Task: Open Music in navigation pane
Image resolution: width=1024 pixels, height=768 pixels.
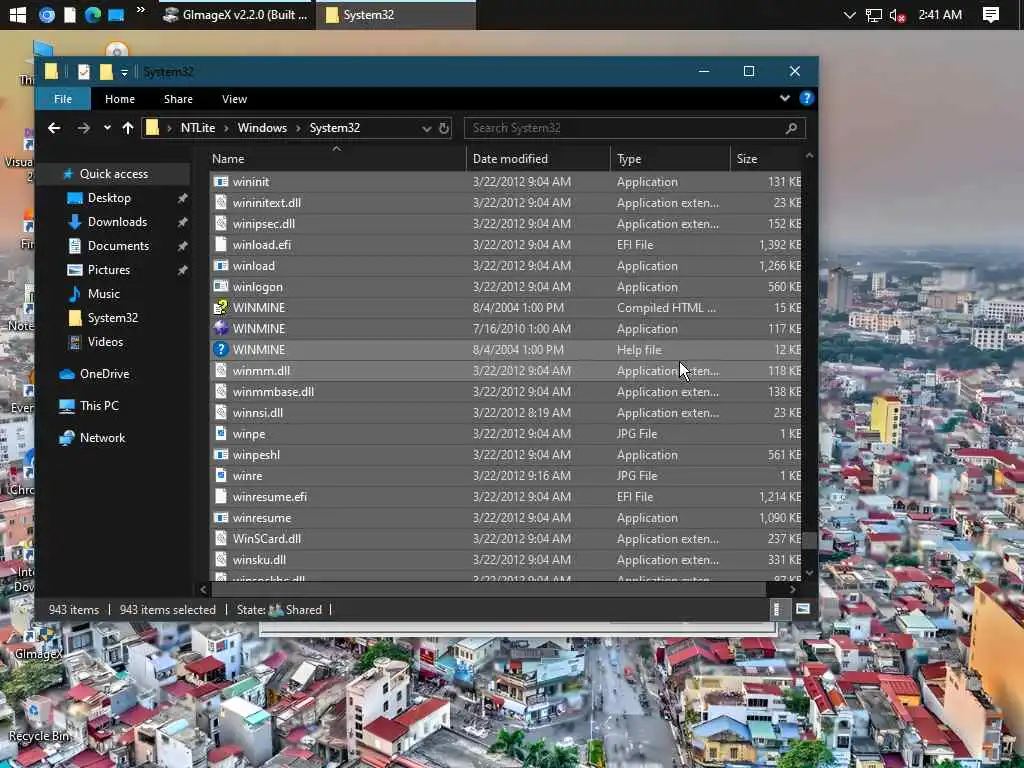Action: click(x=103, y=294)
